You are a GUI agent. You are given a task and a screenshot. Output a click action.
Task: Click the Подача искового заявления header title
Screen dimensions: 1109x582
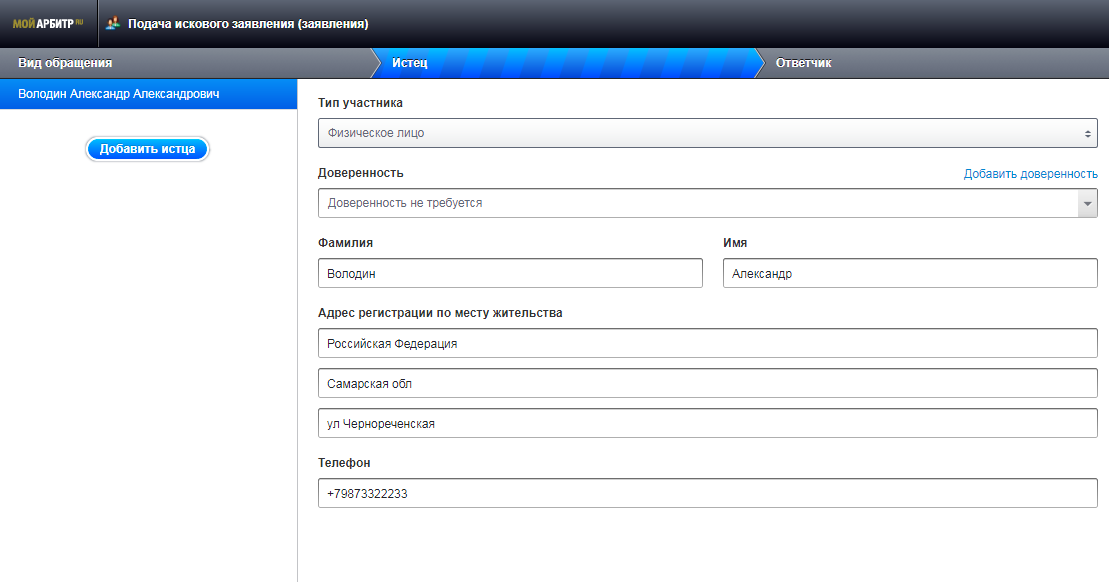tap(248, 23)
